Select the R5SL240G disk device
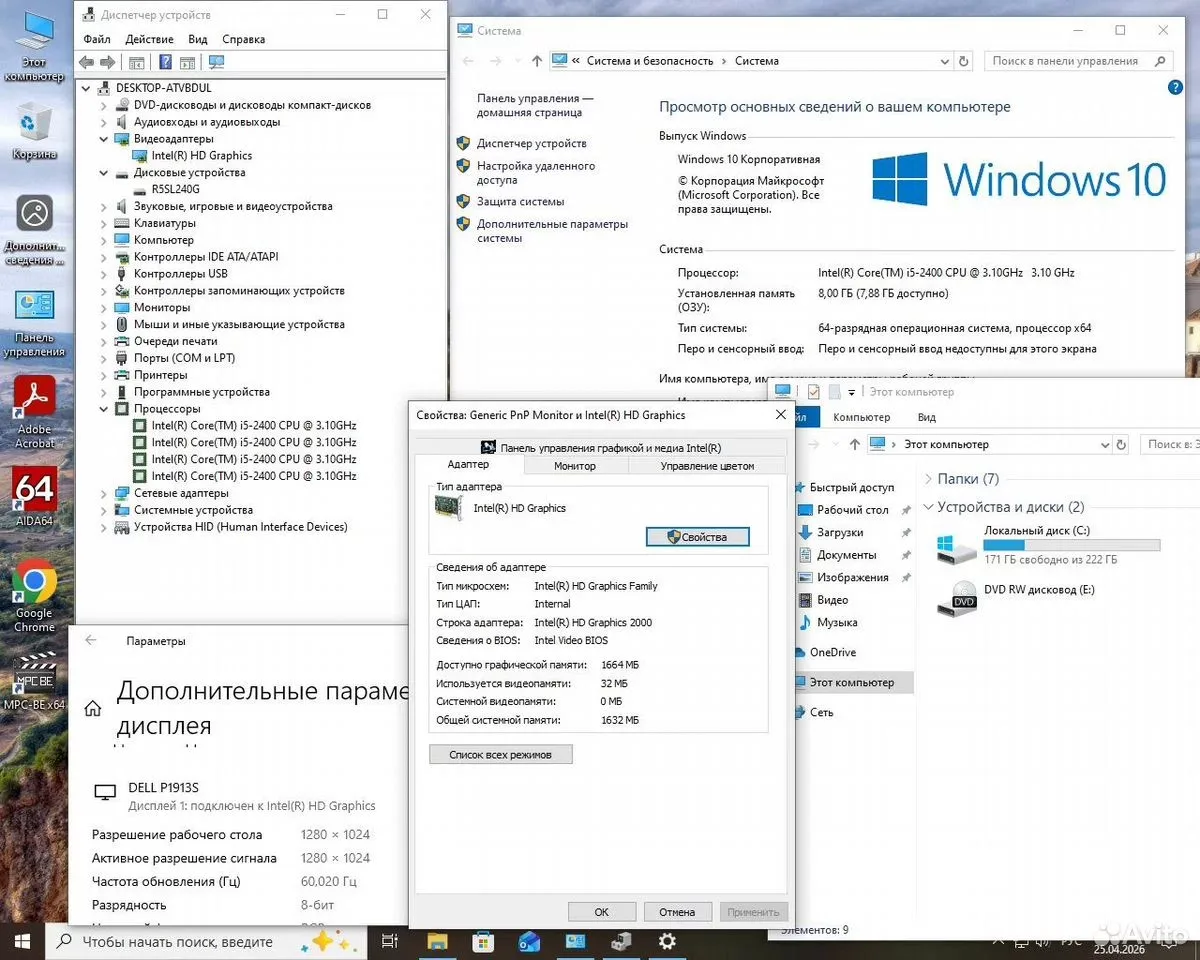 pos(176,189)
